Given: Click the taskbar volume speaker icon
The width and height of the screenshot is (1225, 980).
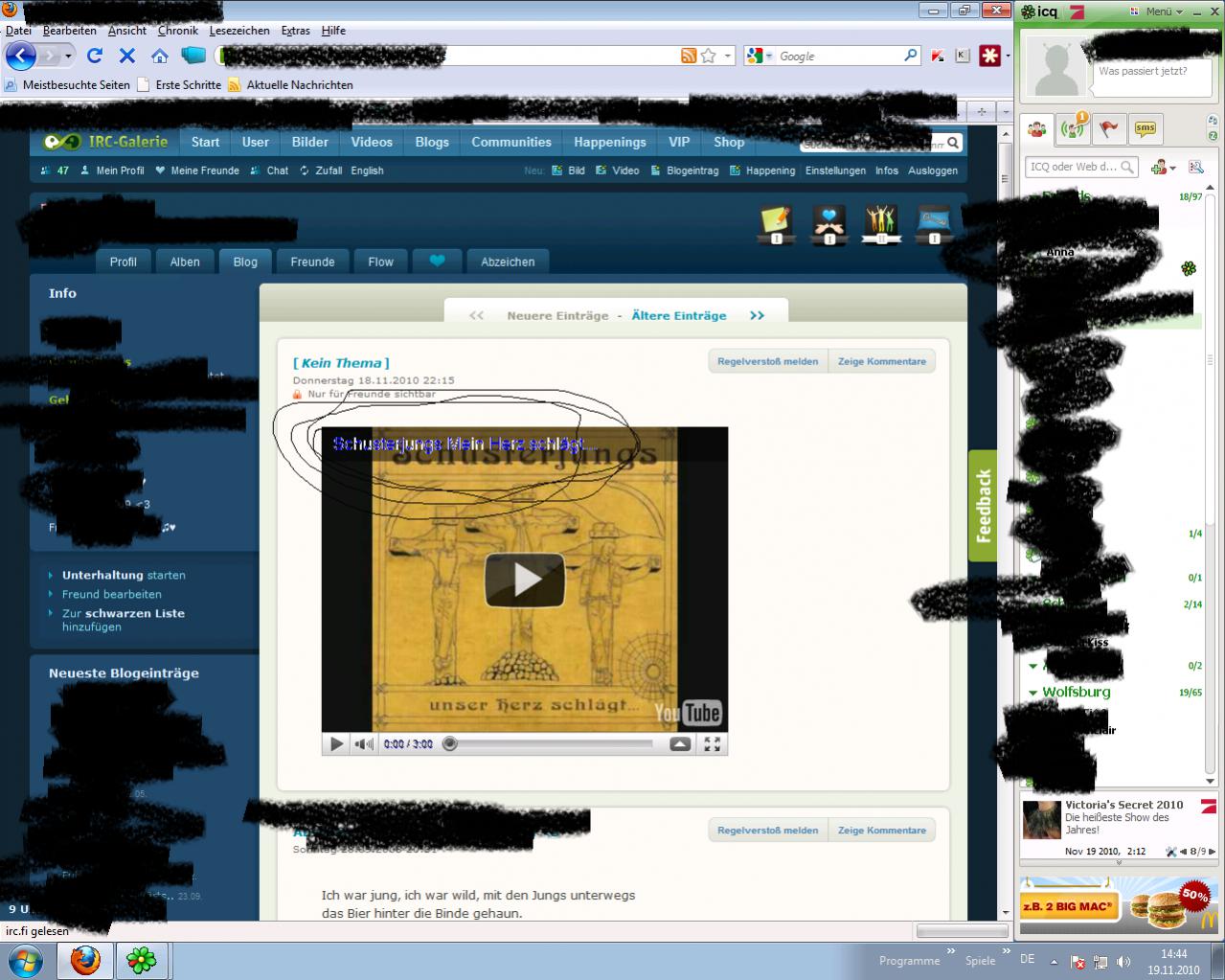Looking at the screenshot, I should pyautogui.click(x=1123, y=961).
